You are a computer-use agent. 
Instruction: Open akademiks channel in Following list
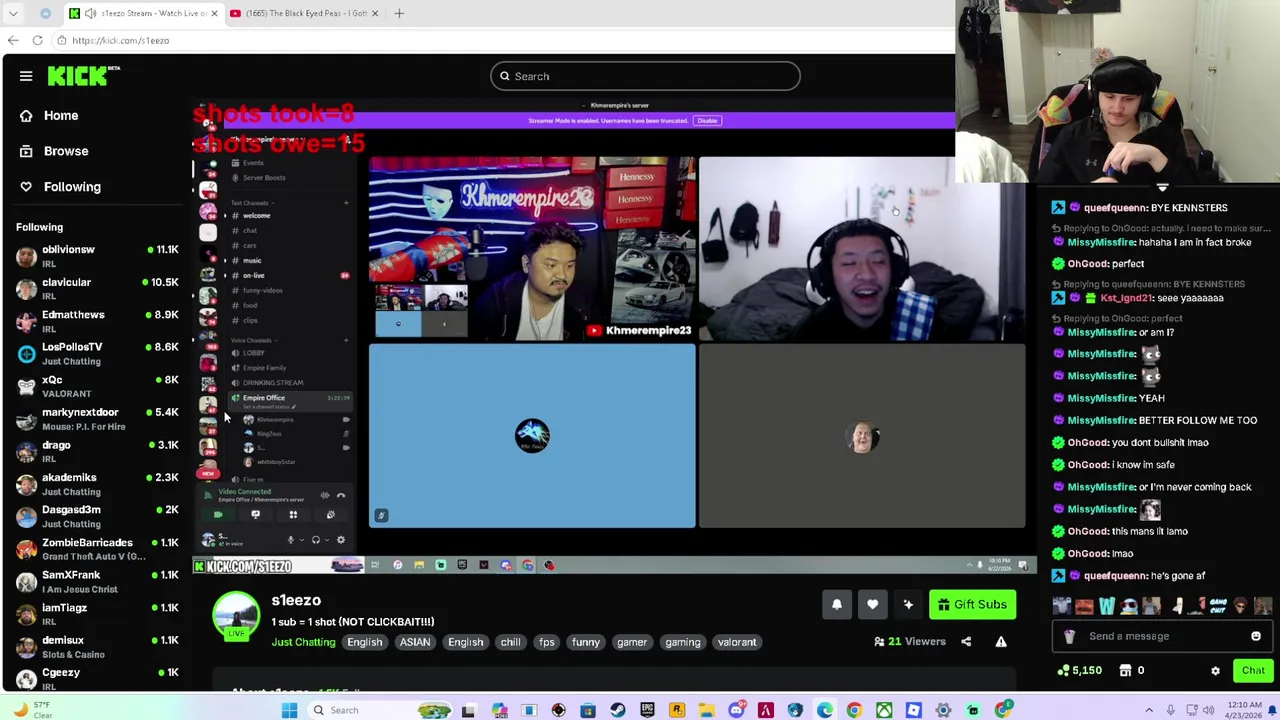(97, 484)
